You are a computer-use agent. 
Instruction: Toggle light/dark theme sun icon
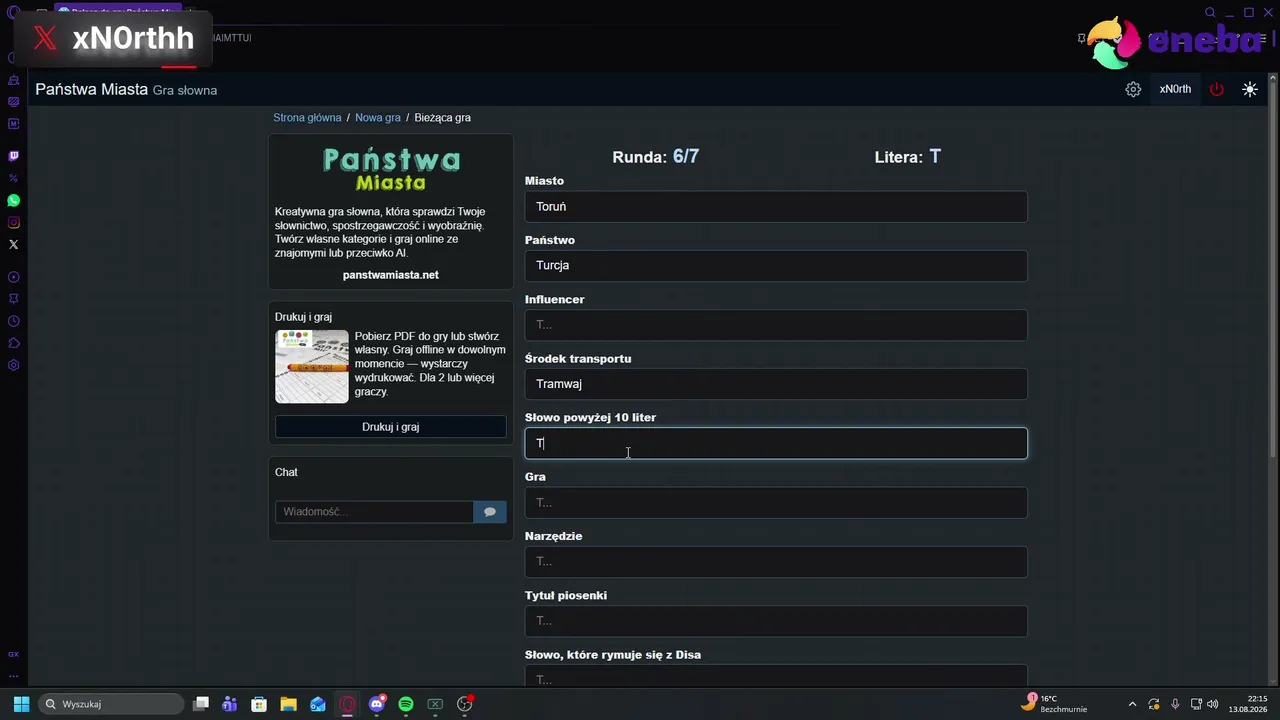click(x=1250, y=89)
